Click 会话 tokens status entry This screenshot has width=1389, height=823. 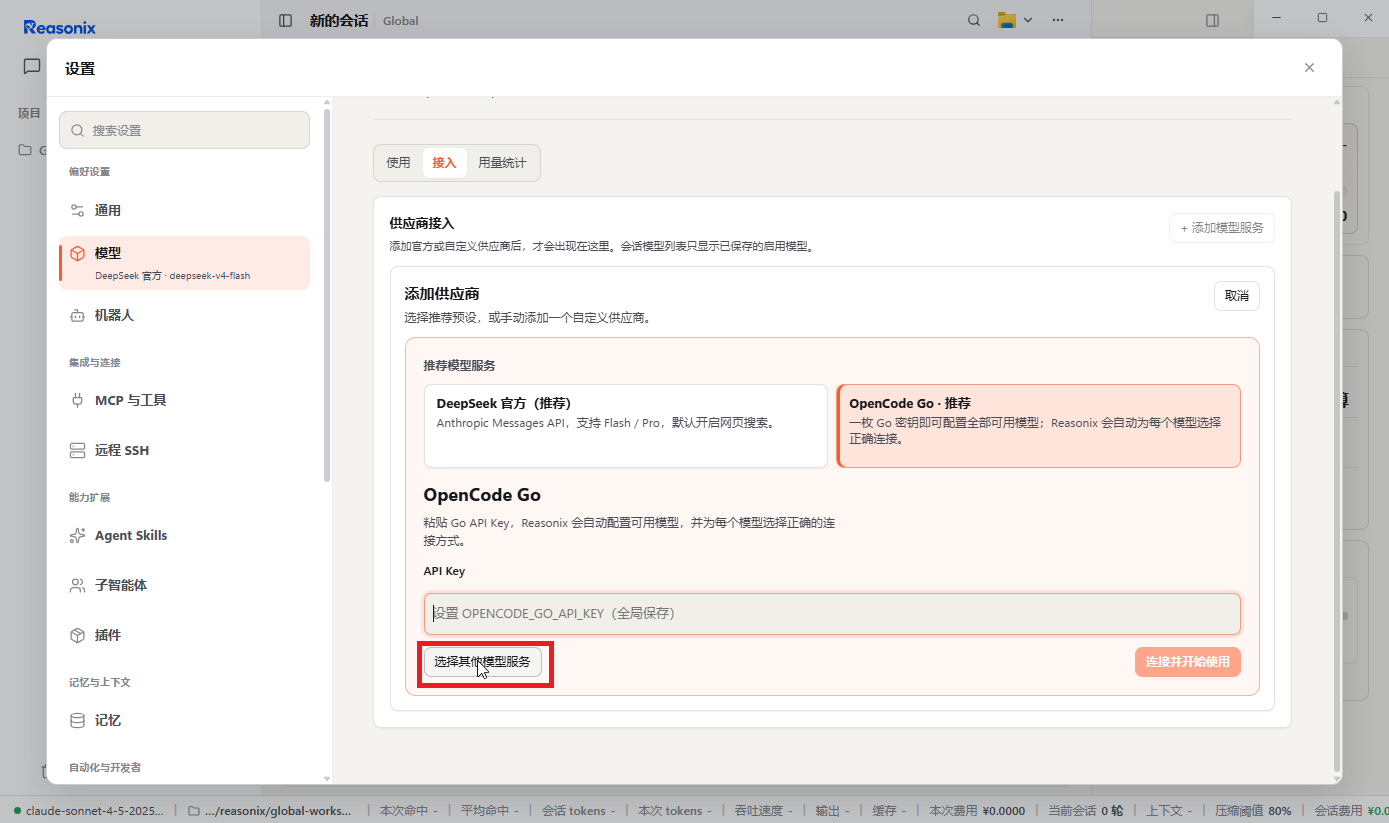[x=580, y=811]
